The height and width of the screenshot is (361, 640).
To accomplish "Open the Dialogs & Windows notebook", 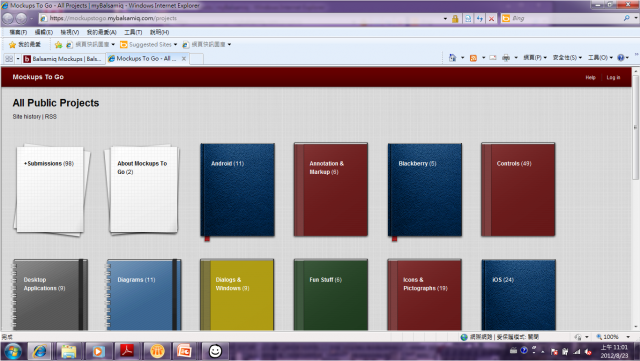I will pos(237,294).
